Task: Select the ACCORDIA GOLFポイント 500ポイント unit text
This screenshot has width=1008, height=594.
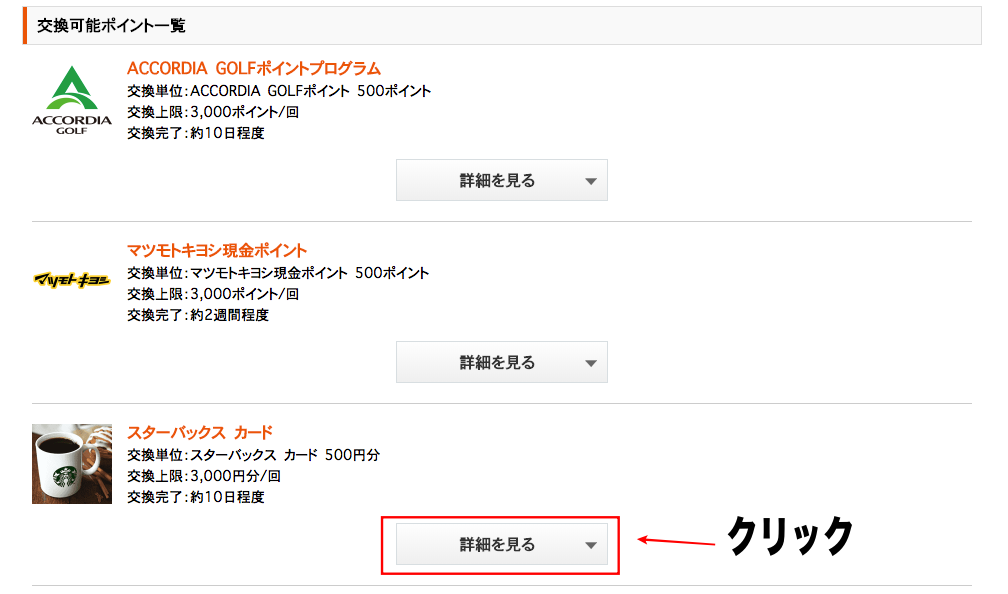Action: click(310, 91)
